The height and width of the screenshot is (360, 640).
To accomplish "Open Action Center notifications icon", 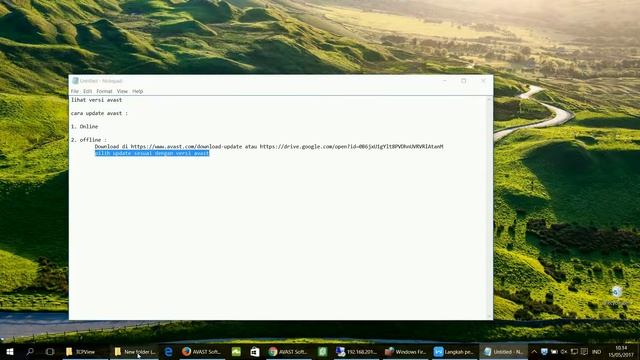I will click(584, 351).
